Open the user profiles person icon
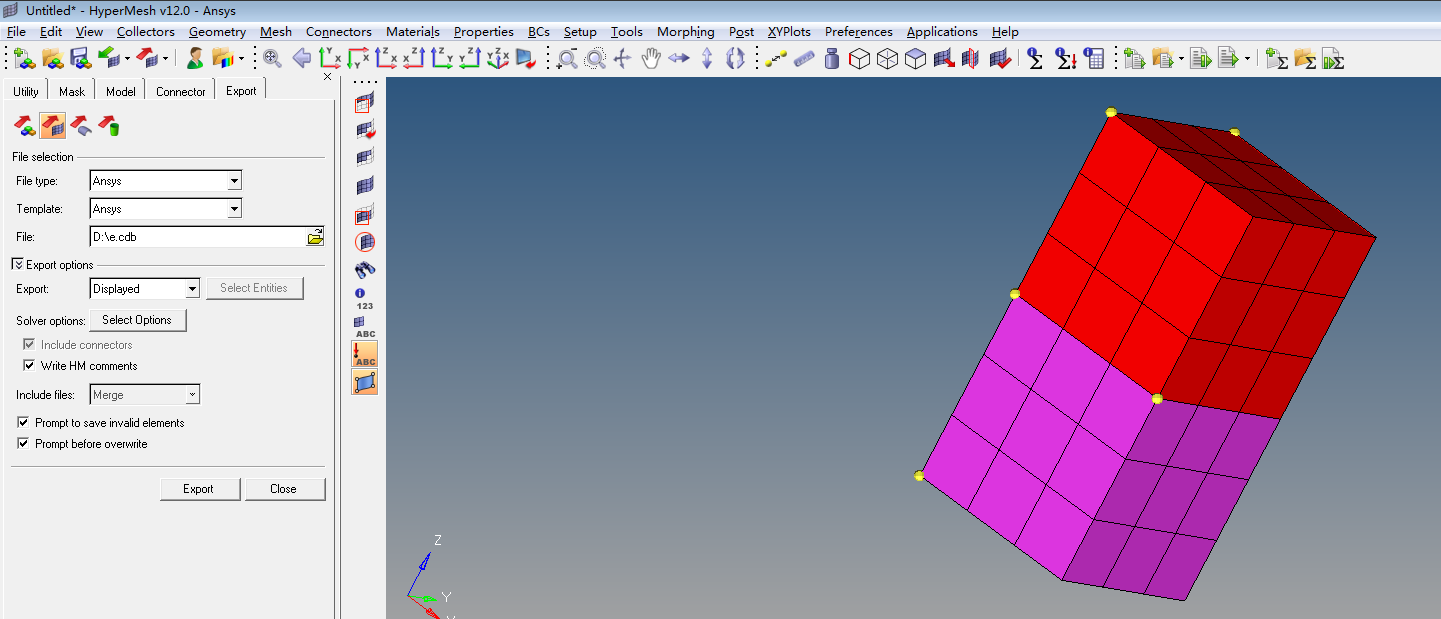 [x=195, y=59]
